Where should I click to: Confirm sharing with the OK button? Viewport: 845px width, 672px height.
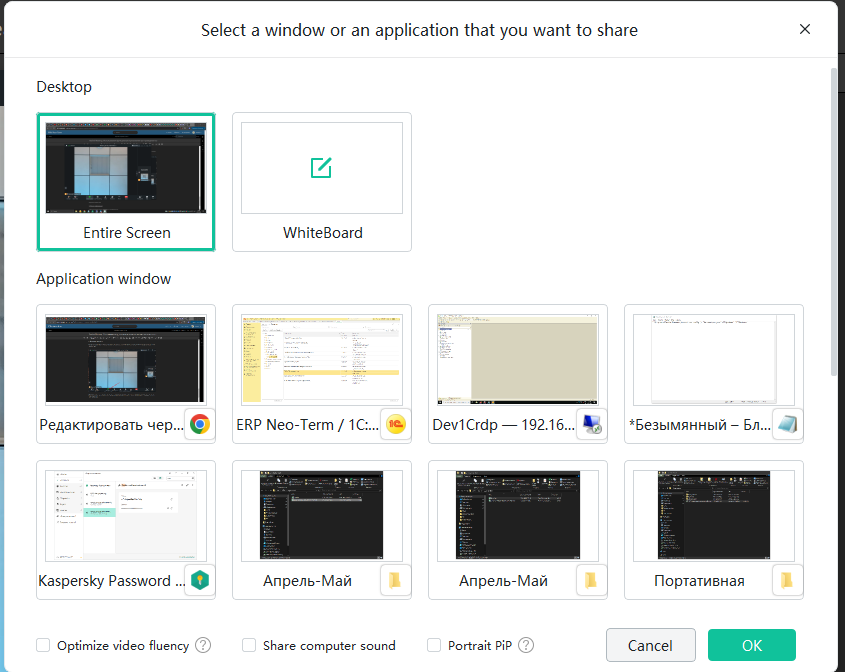[752, 645]
